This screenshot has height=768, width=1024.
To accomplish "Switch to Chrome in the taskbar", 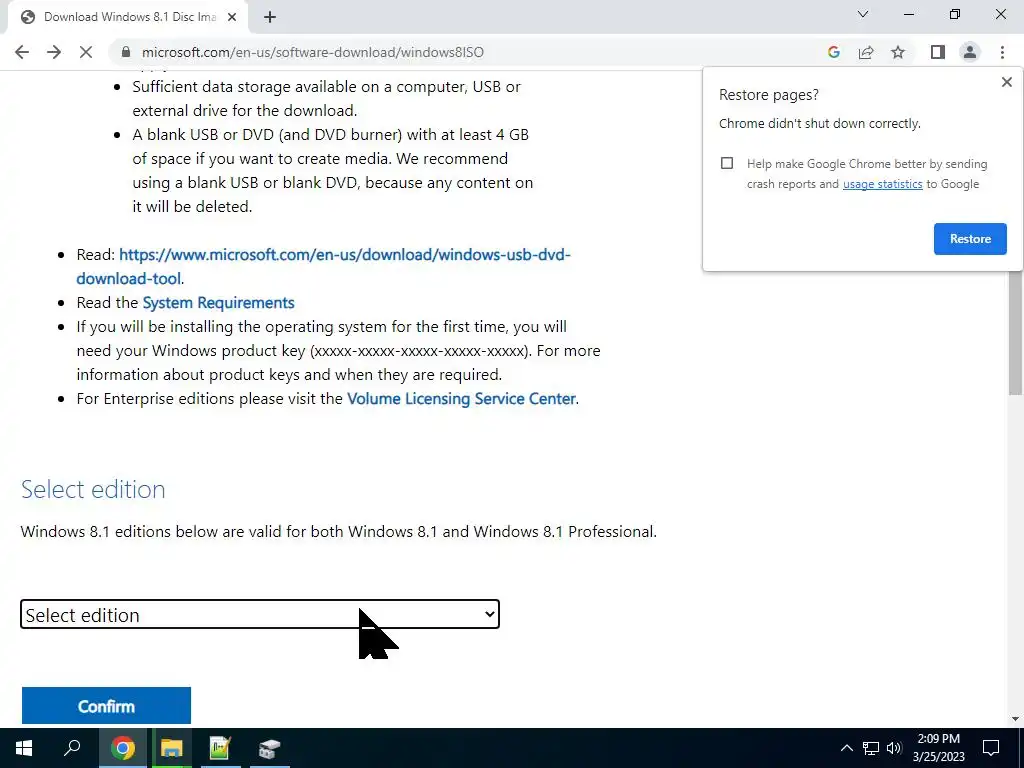I will [123, 748].
